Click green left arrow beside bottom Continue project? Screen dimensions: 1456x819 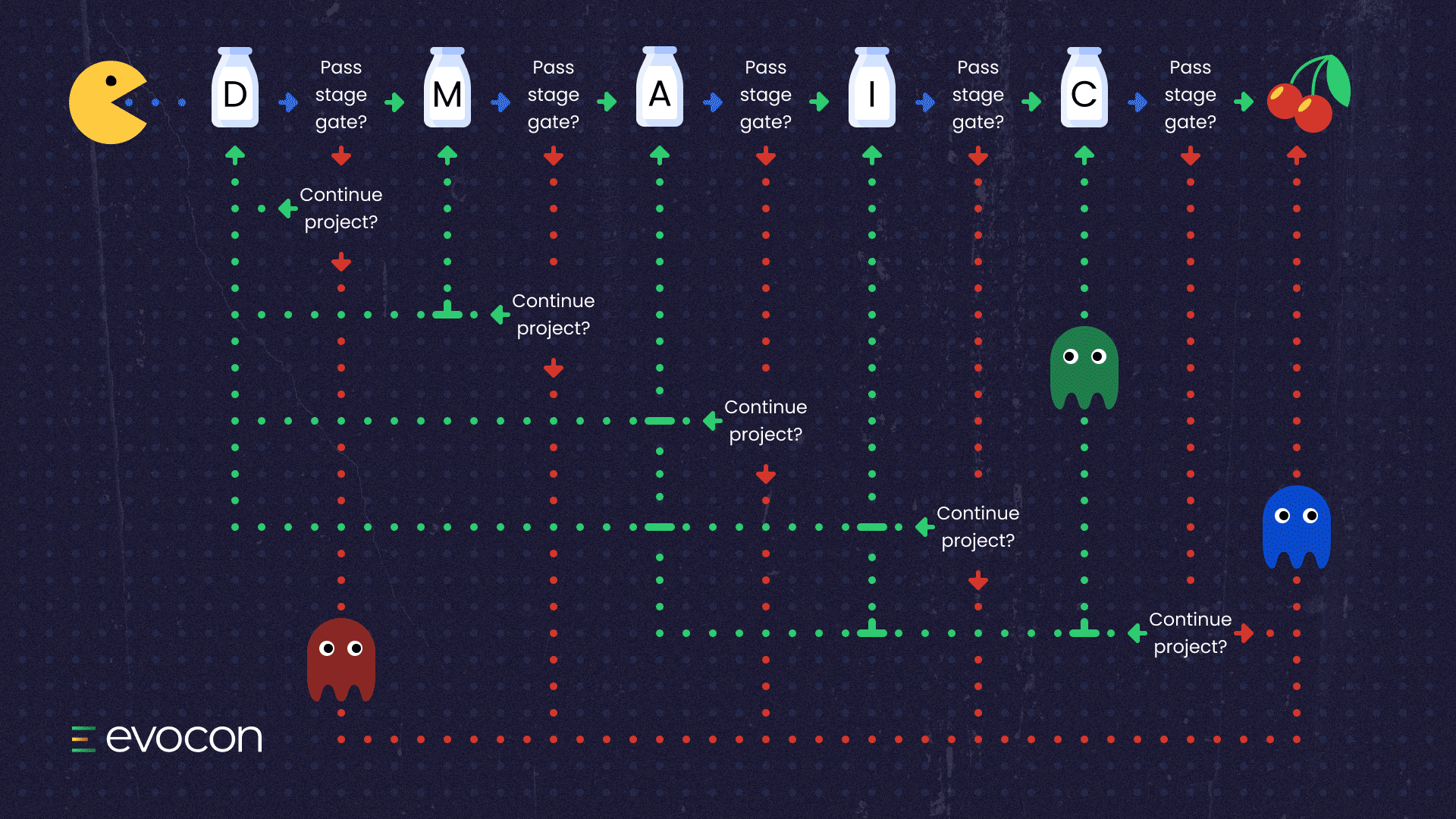pyautogui.click(x=1137, y=633)
